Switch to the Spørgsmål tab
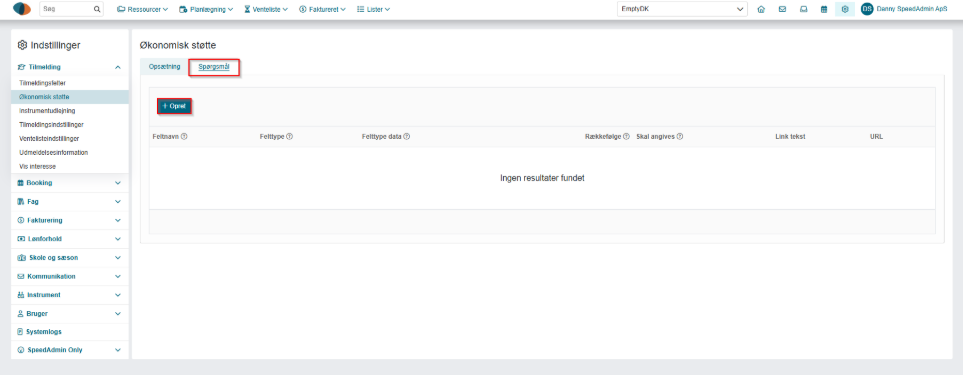Viewport: 963px width, 375px height. pyautogui.click(x=214, y=68)
